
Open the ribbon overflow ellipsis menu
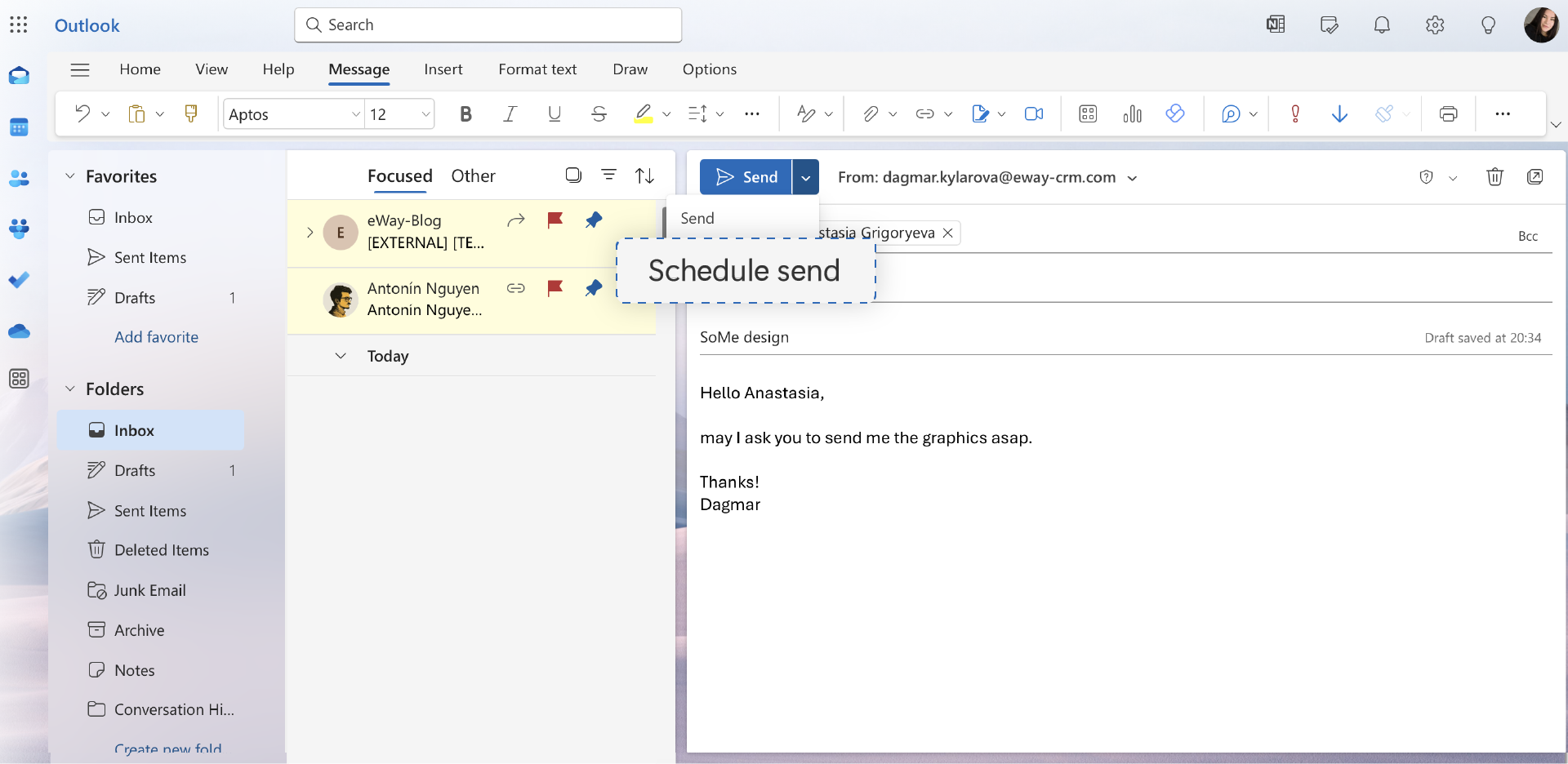(1503, 114)
